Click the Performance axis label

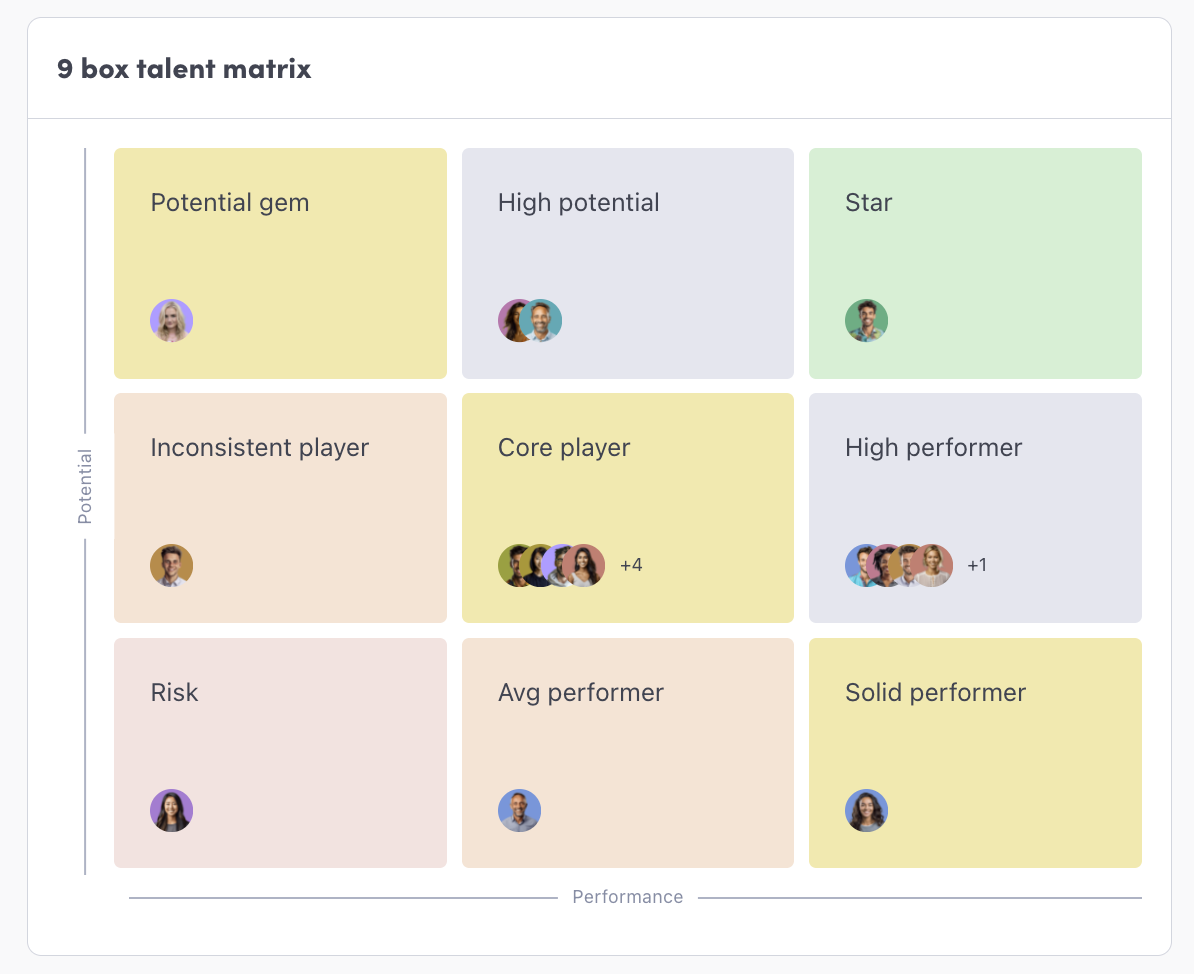coord(628,897)
